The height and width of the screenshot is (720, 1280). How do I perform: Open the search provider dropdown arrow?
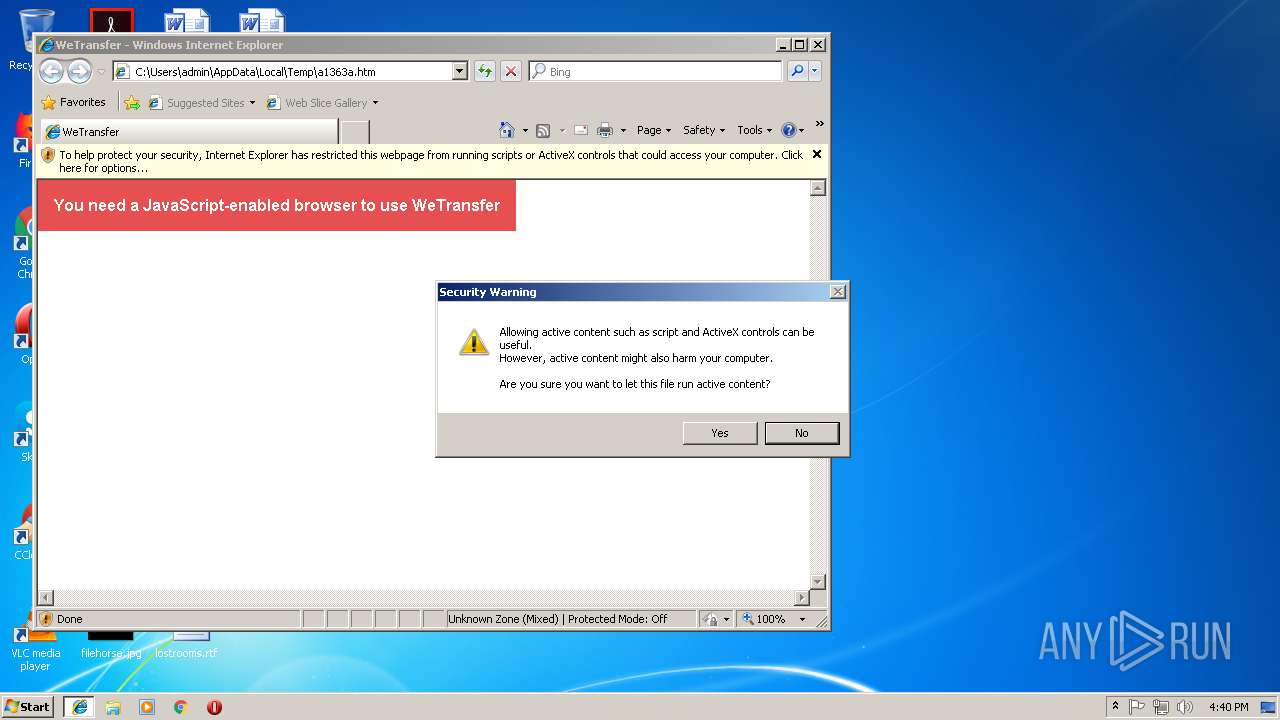click(x=815, y=71)
